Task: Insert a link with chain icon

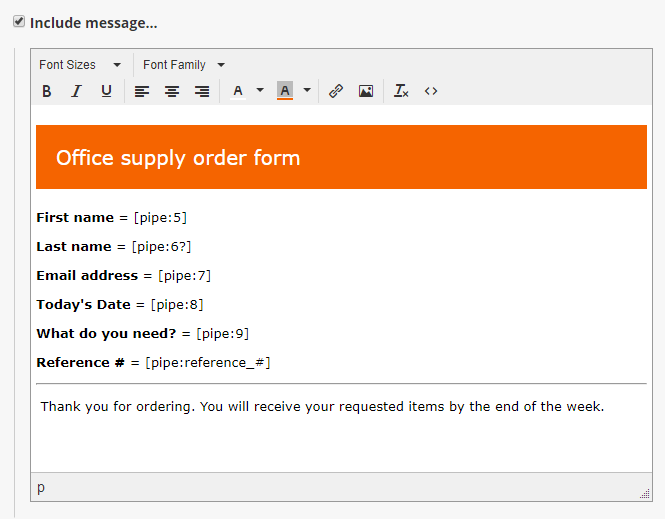Action: [336, 91]
